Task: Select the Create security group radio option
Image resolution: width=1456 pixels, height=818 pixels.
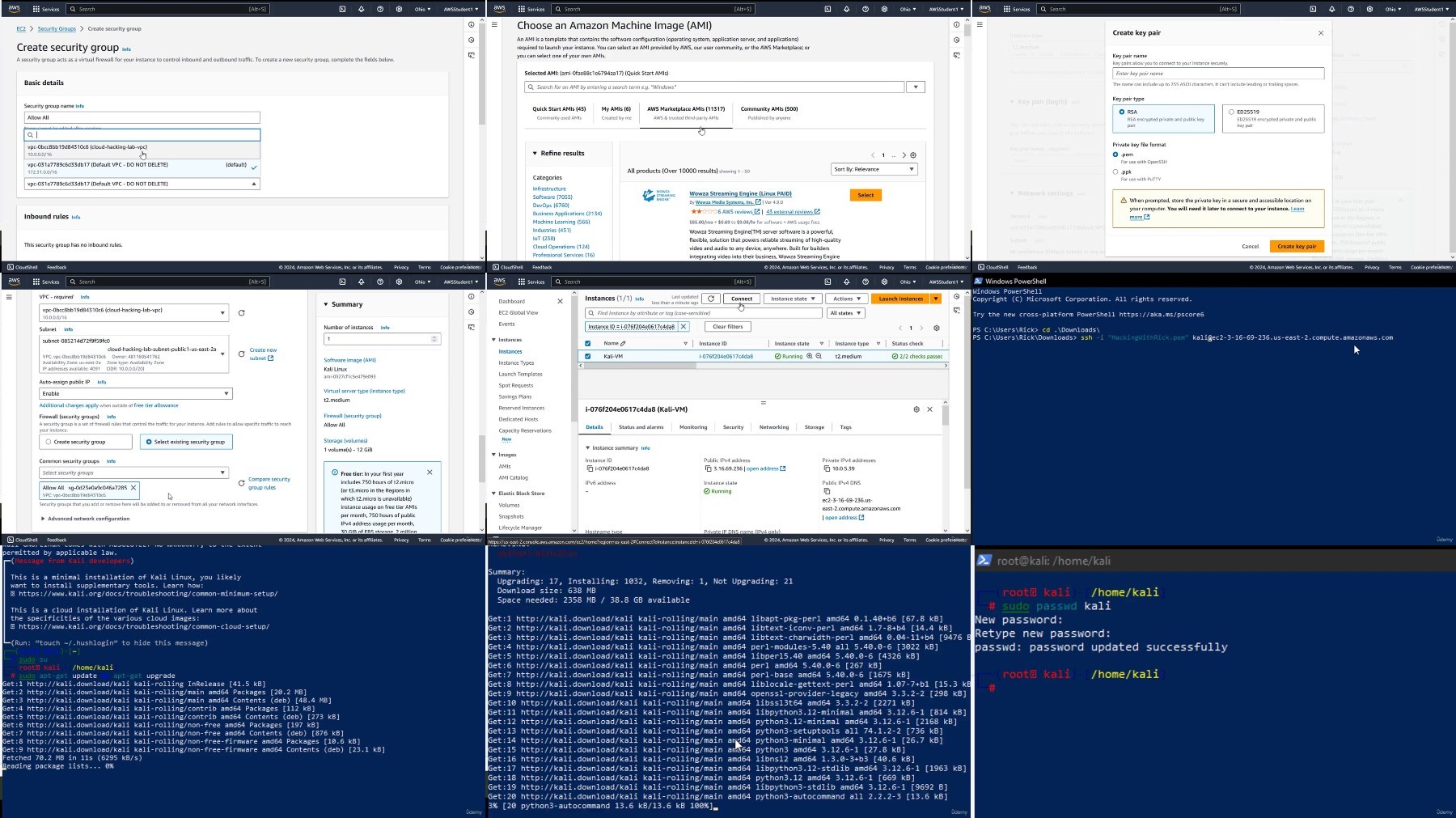Action: (49, 442)
